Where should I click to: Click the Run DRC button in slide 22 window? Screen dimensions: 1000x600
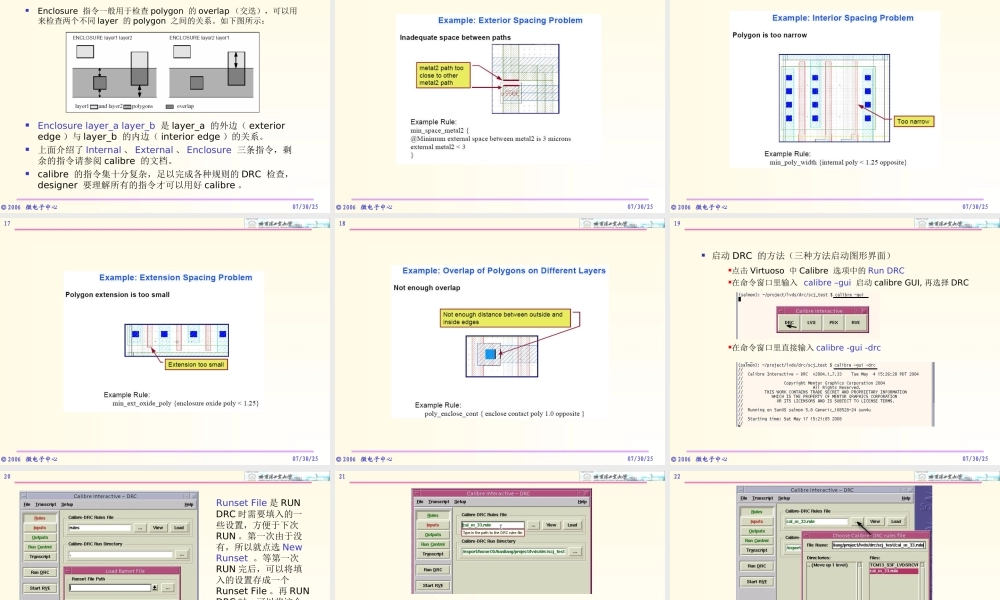click(756, 566)
